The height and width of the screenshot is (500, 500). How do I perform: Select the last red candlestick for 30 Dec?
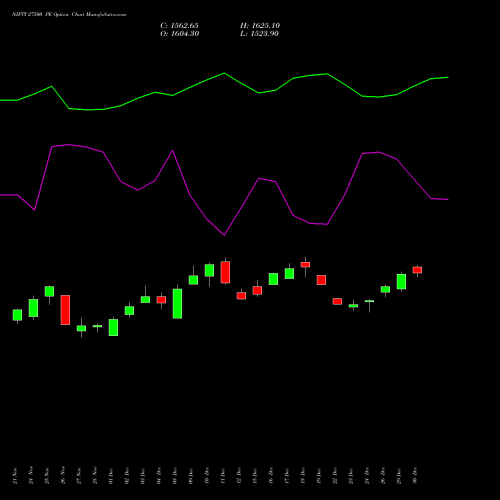(417, 270)
